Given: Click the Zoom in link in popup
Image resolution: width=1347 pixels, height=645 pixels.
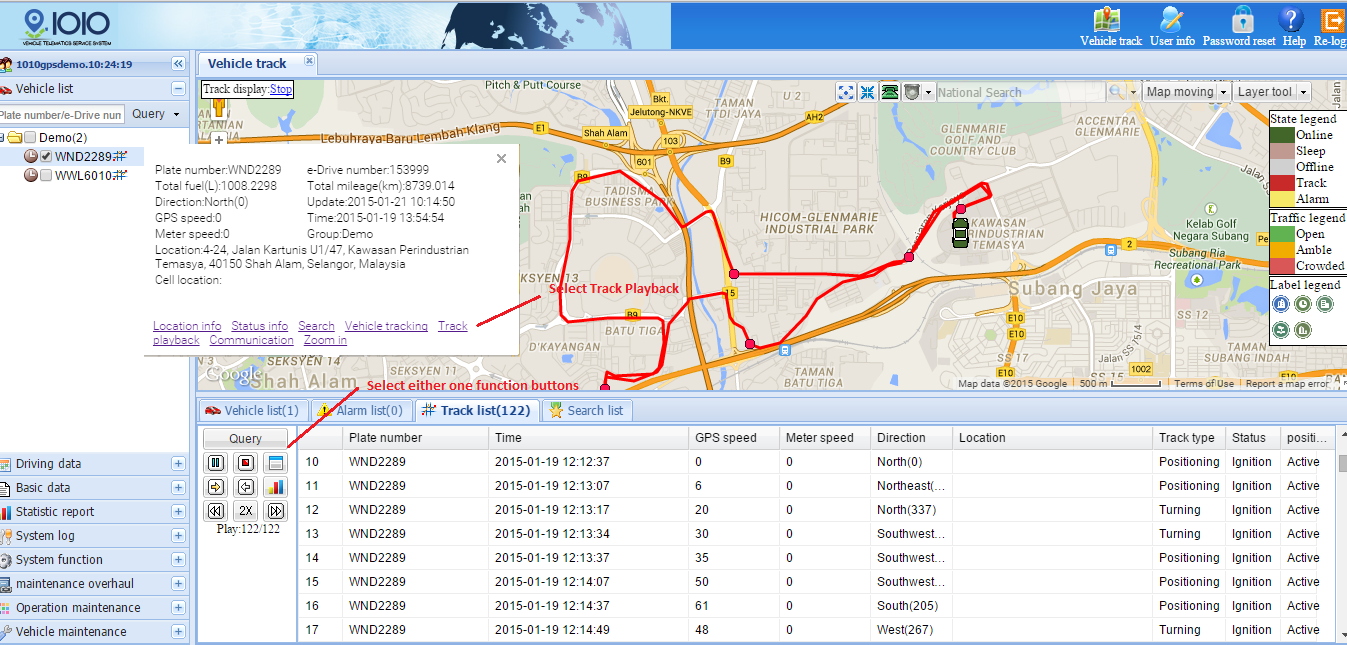Looking at the screenshot, I should point(325,340).
